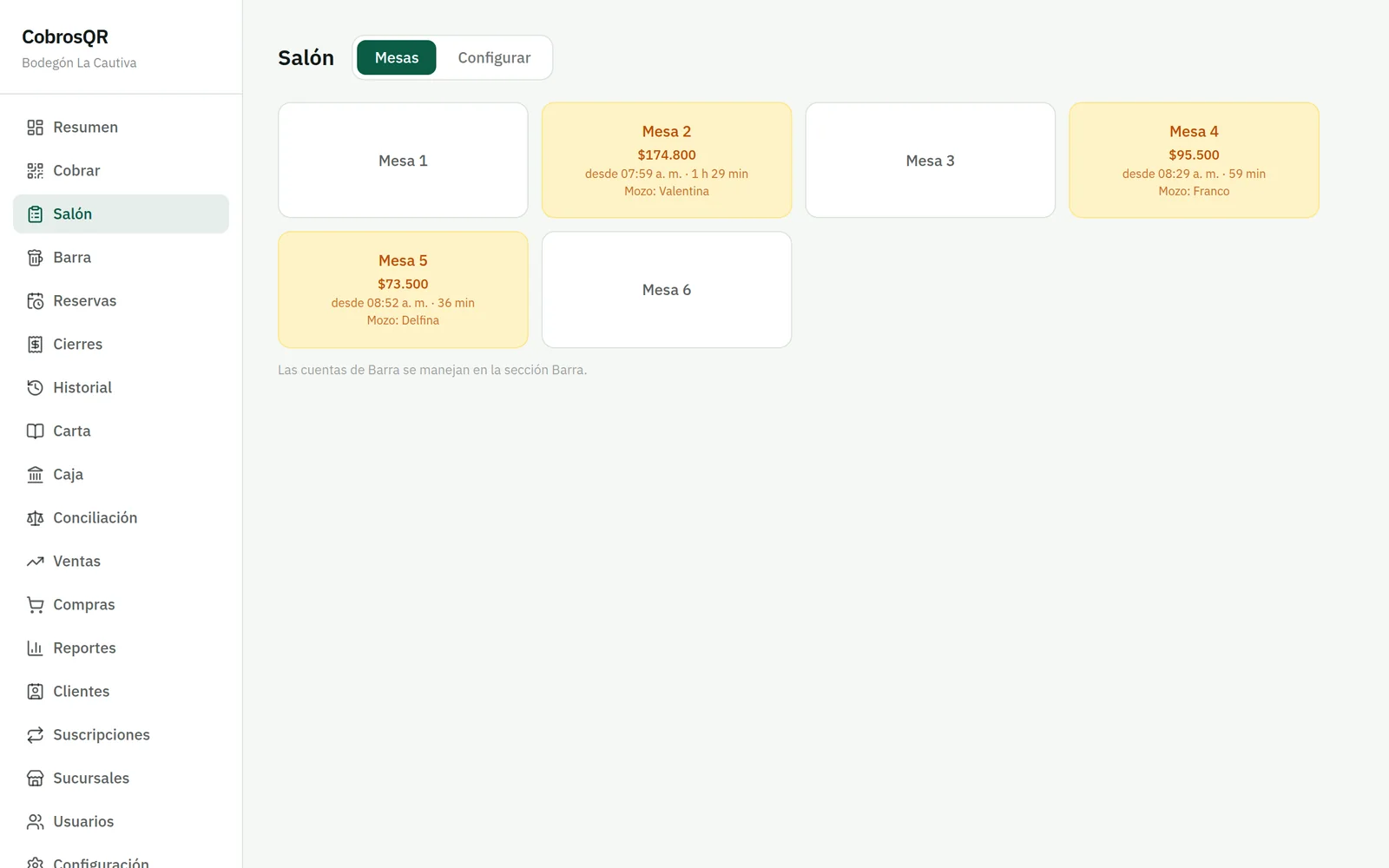Open the Compras cart icon

(x=35, y=605)
